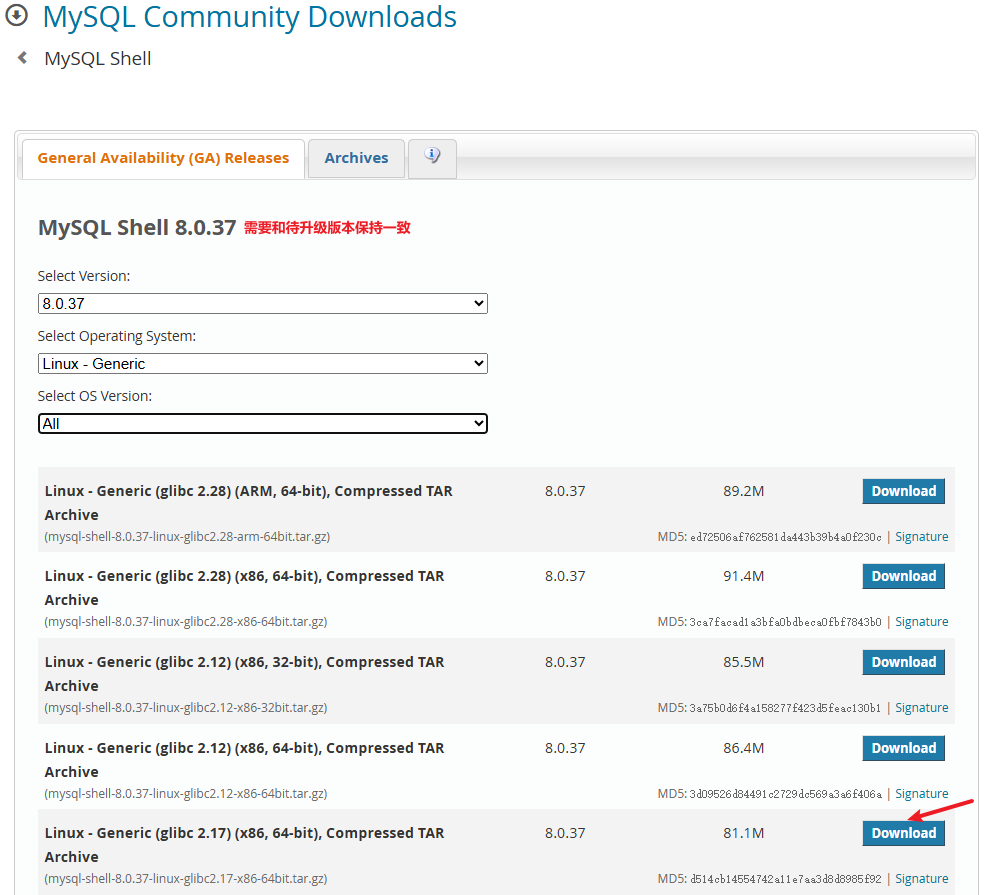This screenshot has height=895, width=999.
Task: Open the Select OS Version dropdown showing All
Action: 262,424
